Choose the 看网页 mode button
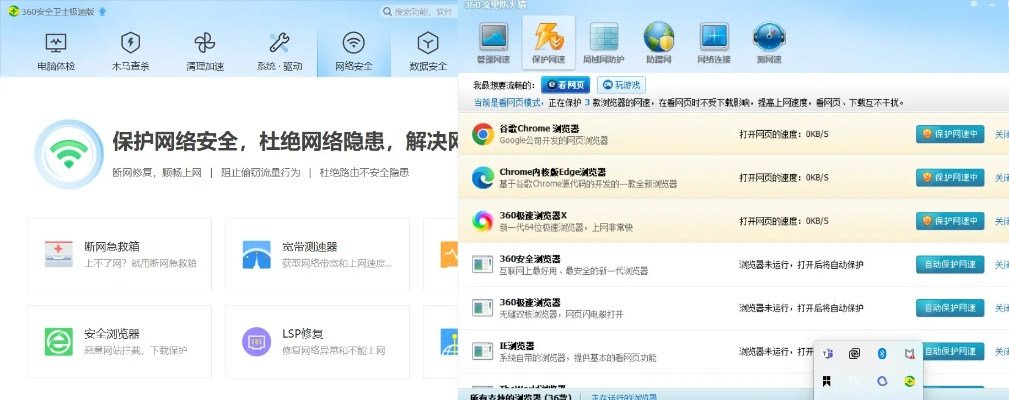The width and height of the screenshot is (1009, 400). point(565,85)
